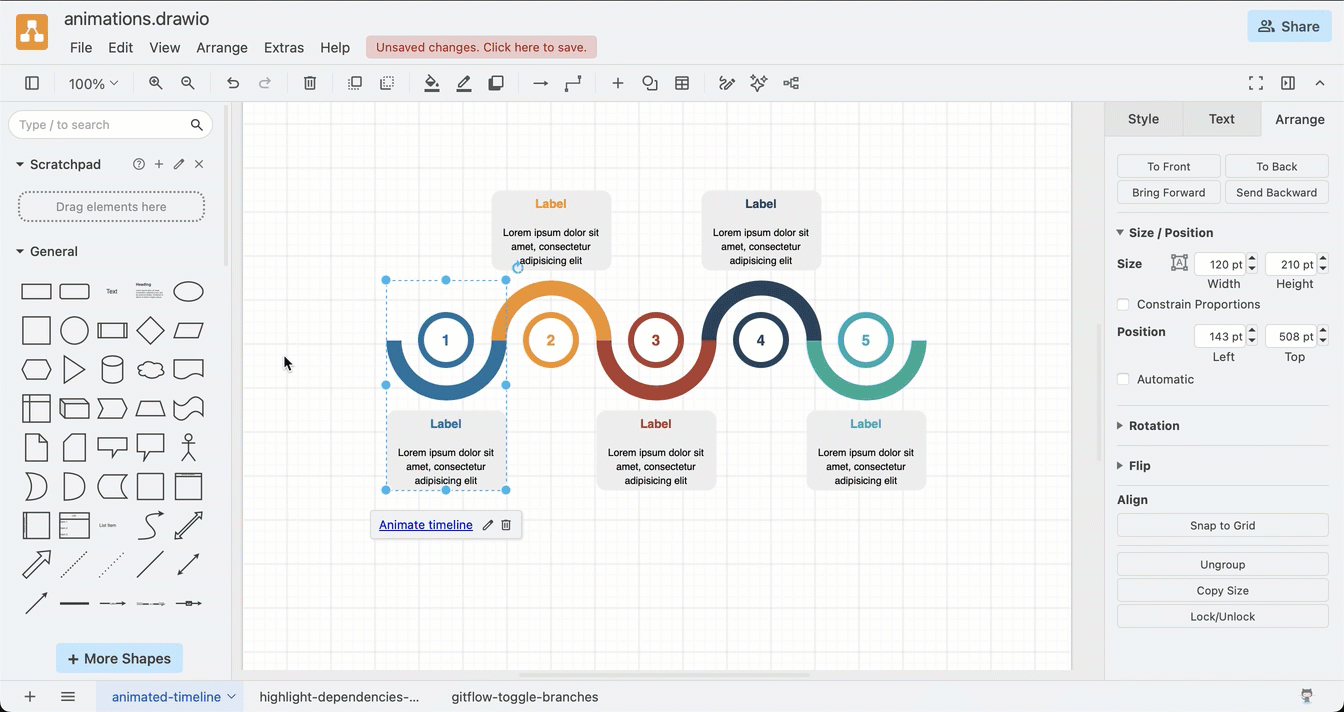Viewport: 1344px width, 712px height.
Task: Add scratchpad item with plus icon
Action: [x=159, y=164]
